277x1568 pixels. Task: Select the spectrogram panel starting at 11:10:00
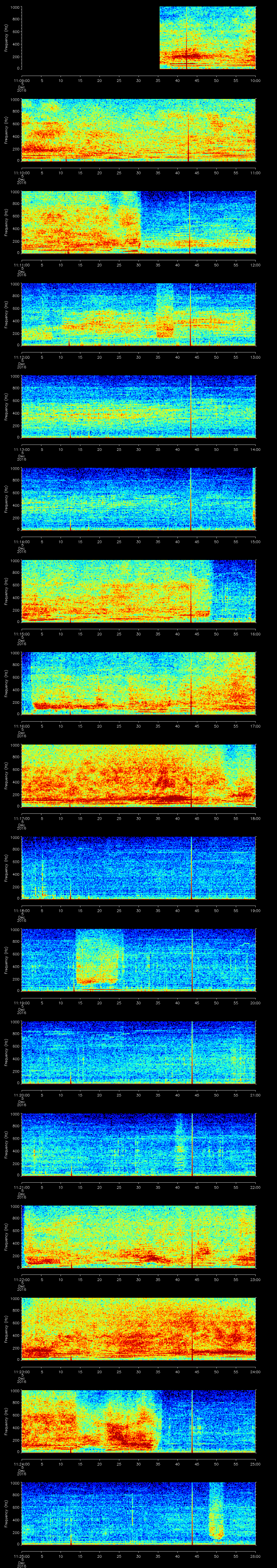tap(139, 130)
